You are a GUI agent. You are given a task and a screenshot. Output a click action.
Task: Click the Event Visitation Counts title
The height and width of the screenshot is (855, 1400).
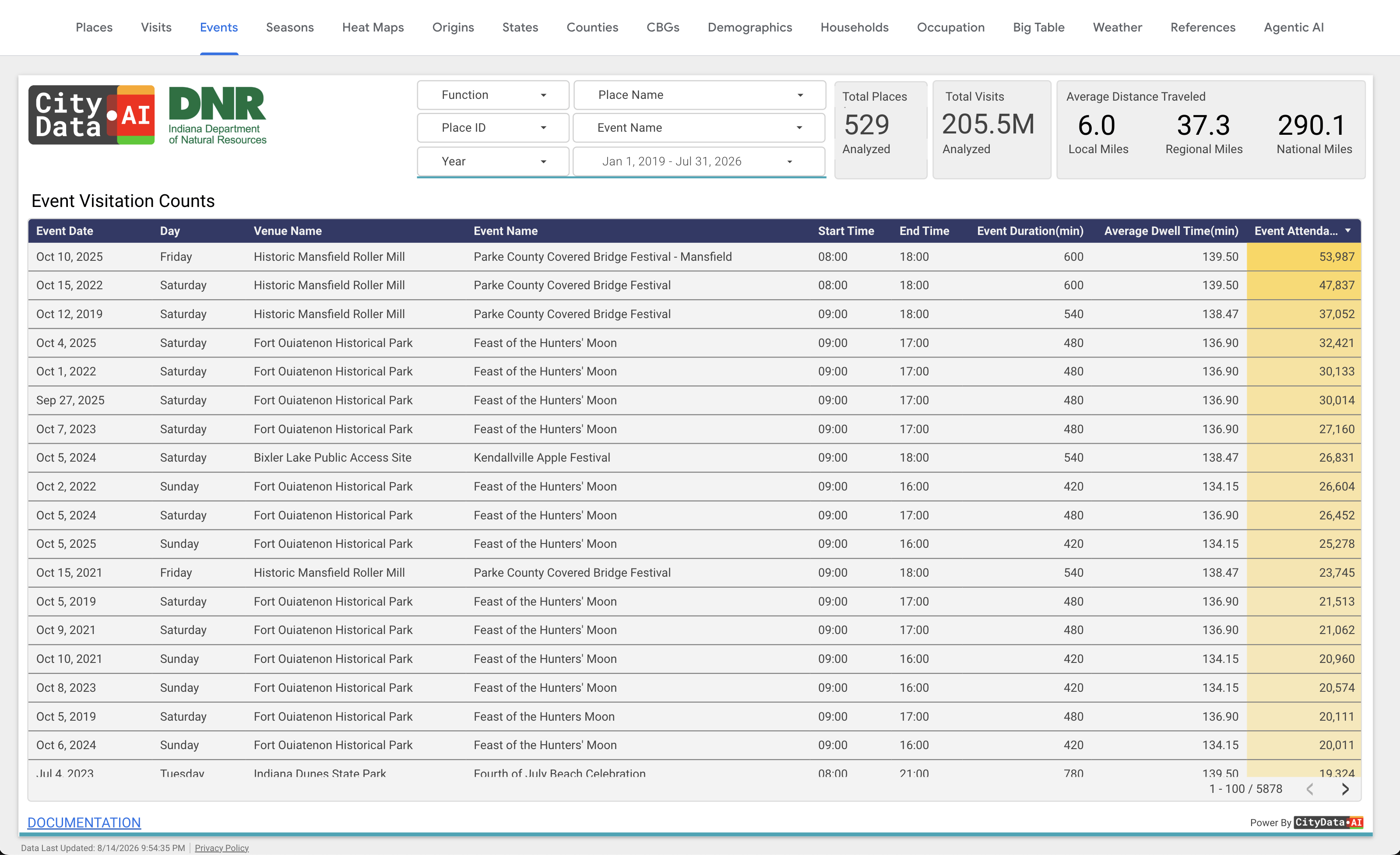coord(123,201)
